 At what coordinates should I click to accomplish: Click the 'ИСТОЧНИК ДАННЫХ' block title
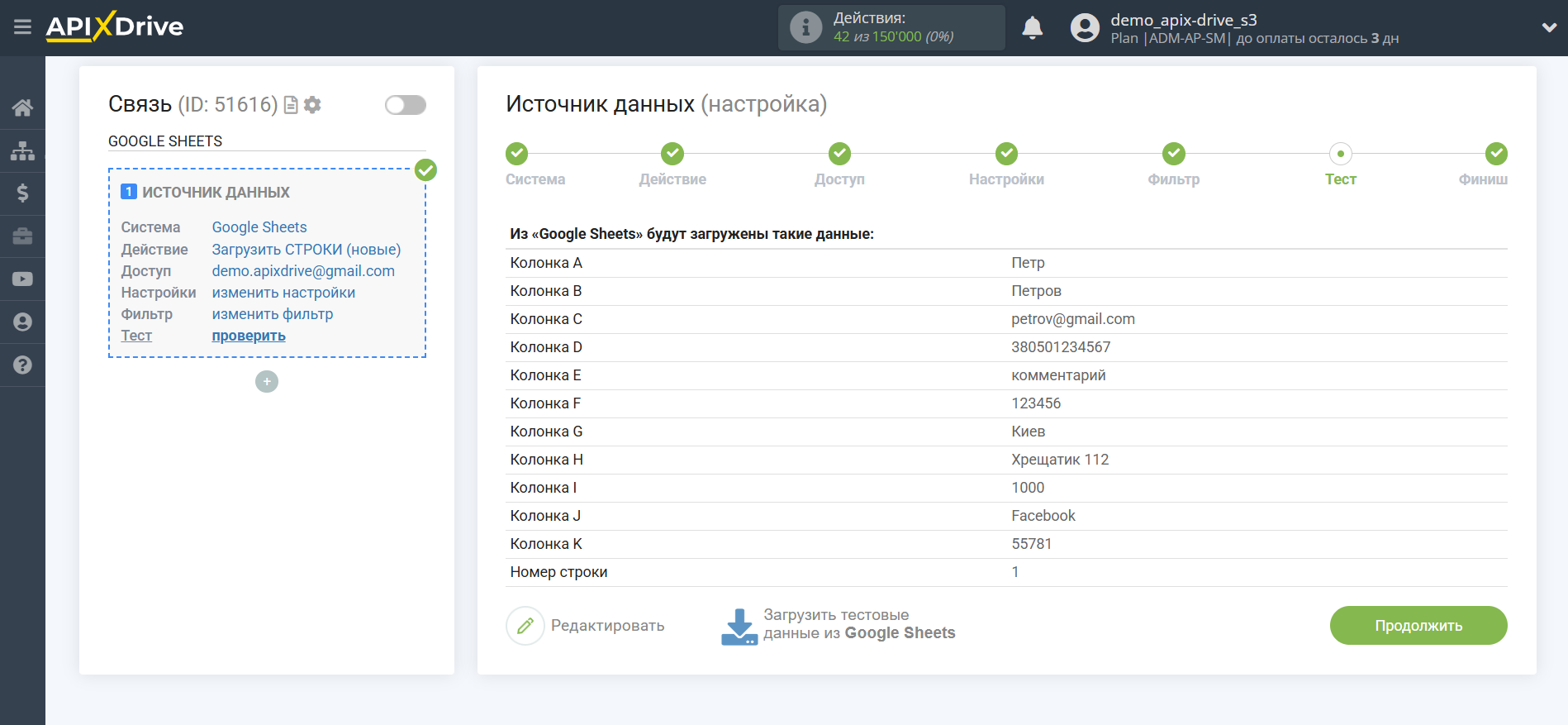click(x=216, y=193)
